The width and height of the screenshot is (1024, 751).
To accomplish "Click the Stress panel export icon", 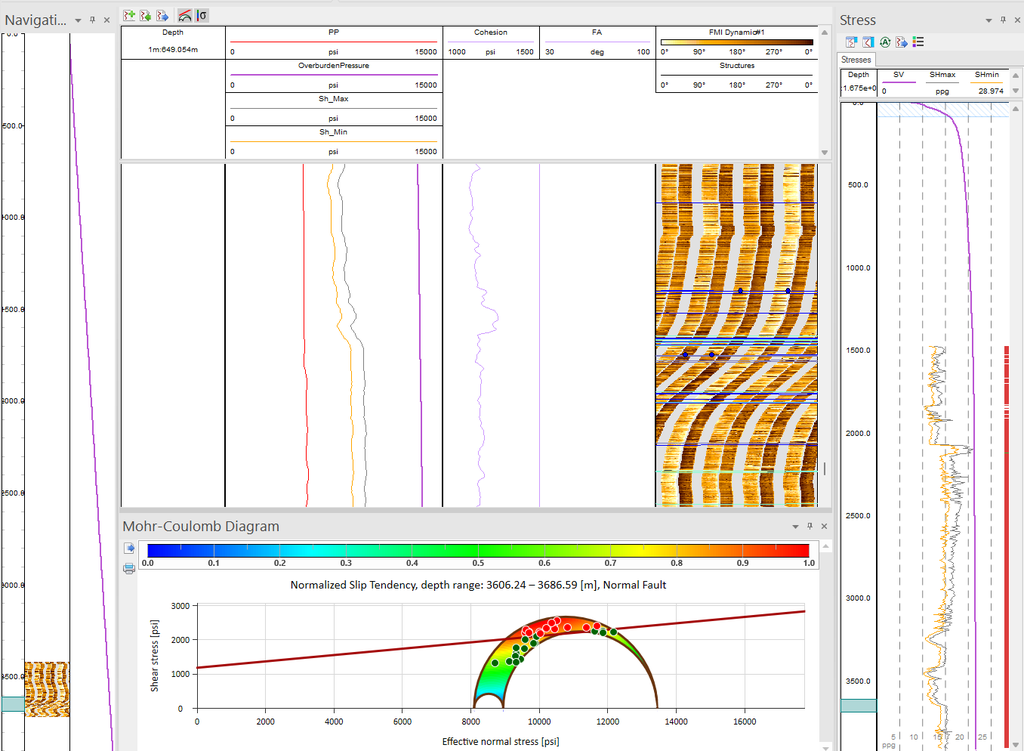I will click(x=901, y=42).
